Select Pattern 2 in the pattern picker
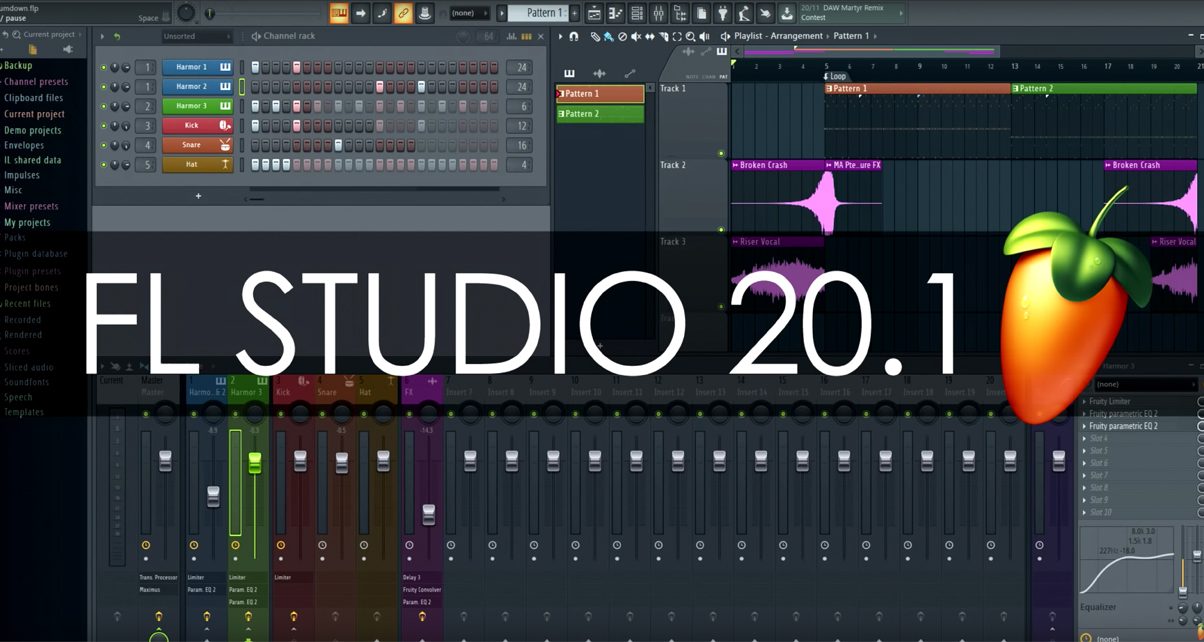Image resolution: width=1204 pixels, height=642 pixels. coord(600,114)
